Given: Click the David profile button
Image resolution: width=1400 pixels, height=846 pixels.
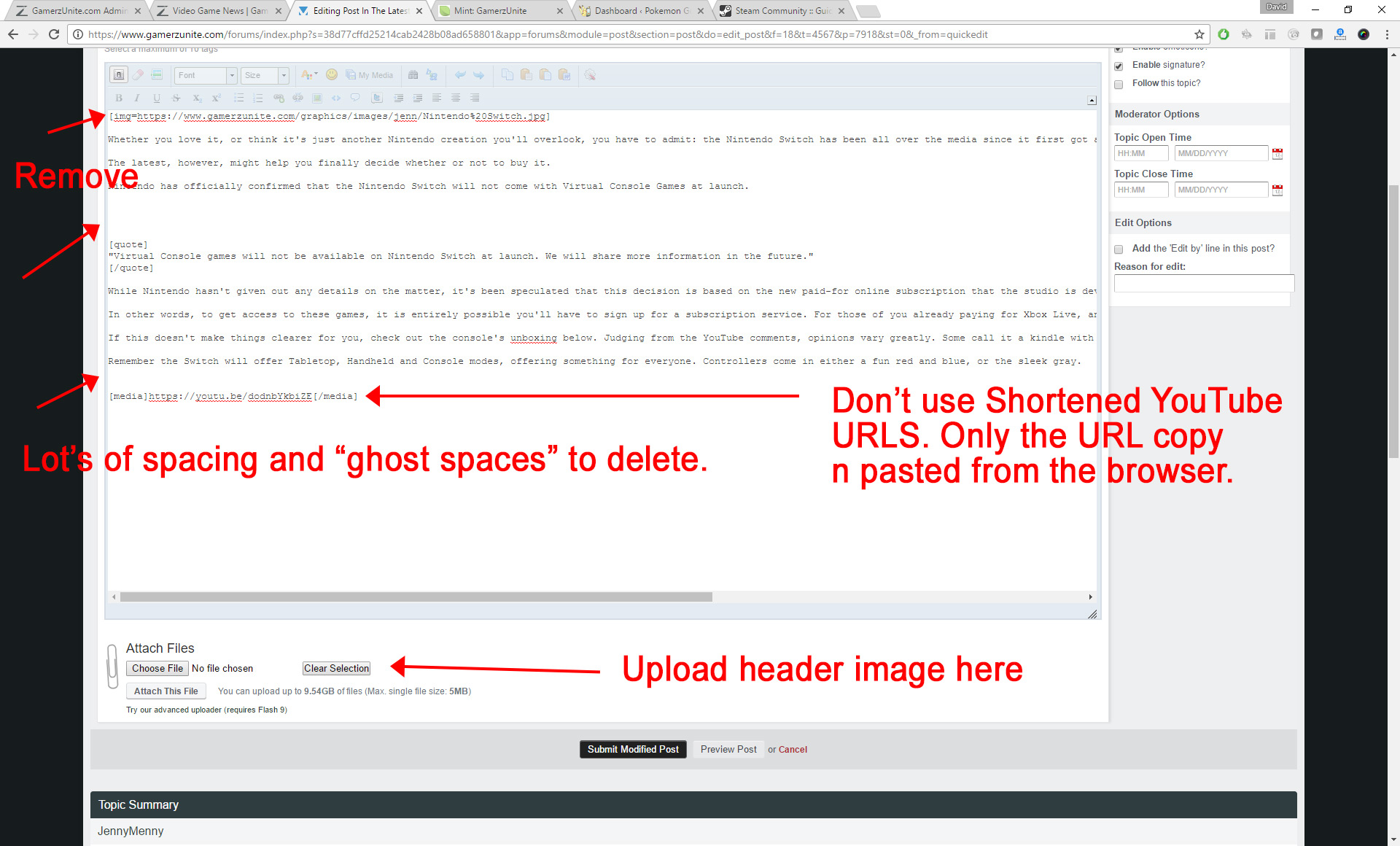Looking at the screenshot, I should click(x=1276, y=7).
